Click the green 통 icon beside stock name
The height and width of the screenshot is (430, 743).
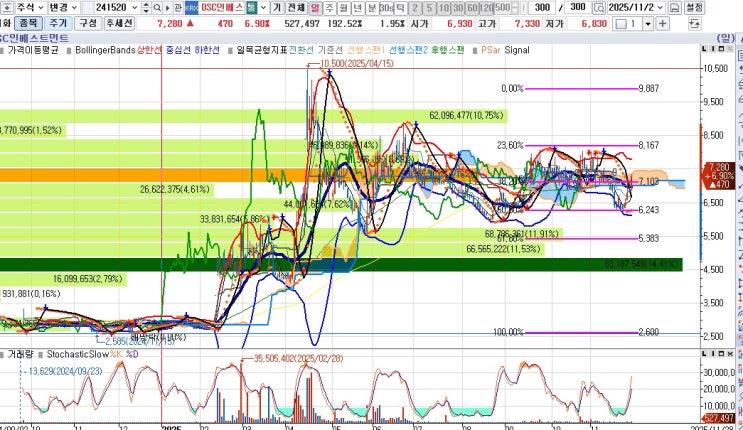(x=252, y=8)
